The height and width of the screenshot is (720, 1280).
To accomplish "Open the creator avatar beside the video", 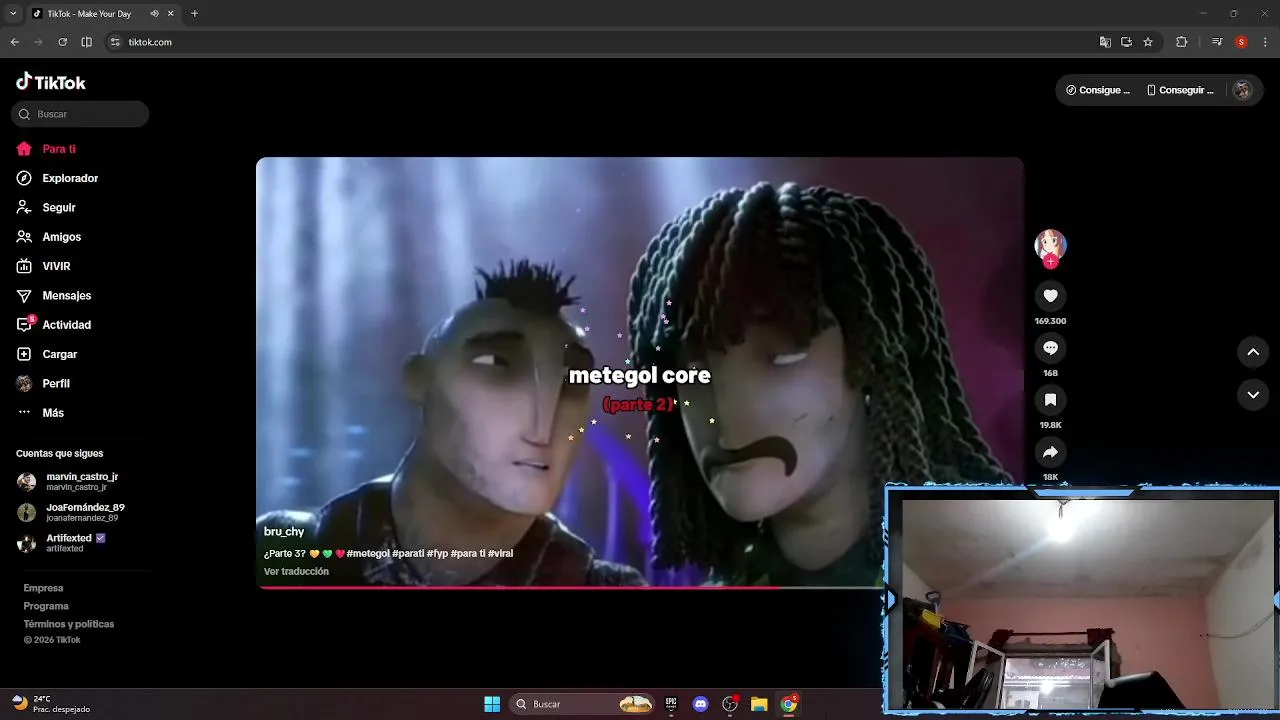I will pos(1050,245).
